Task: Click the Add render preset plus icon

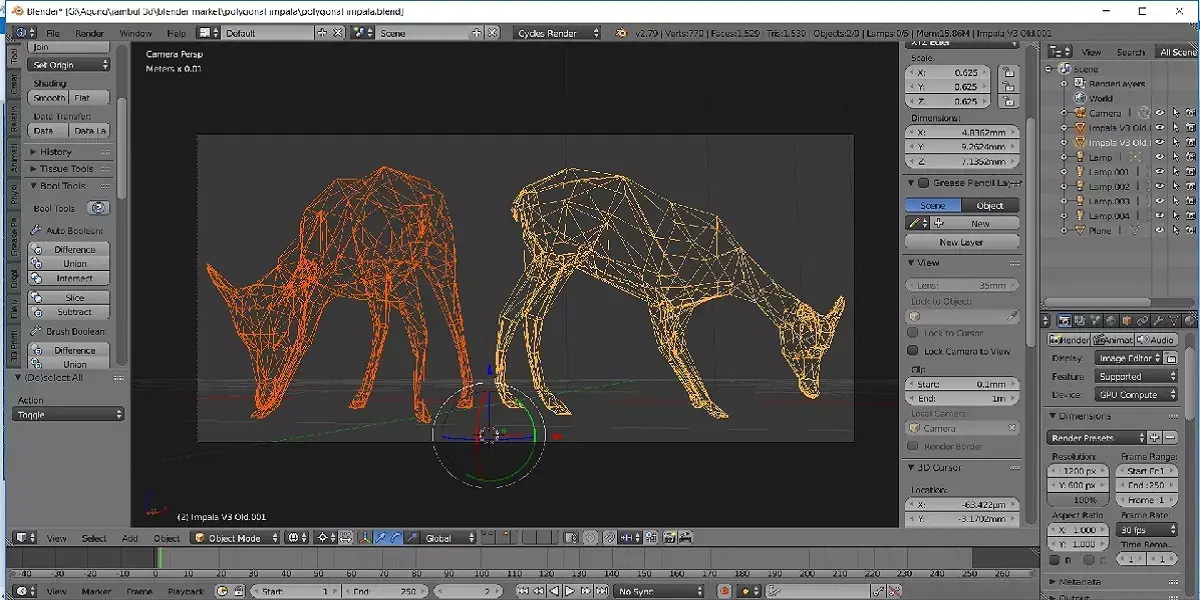Action: click(x=1154, y=437)
